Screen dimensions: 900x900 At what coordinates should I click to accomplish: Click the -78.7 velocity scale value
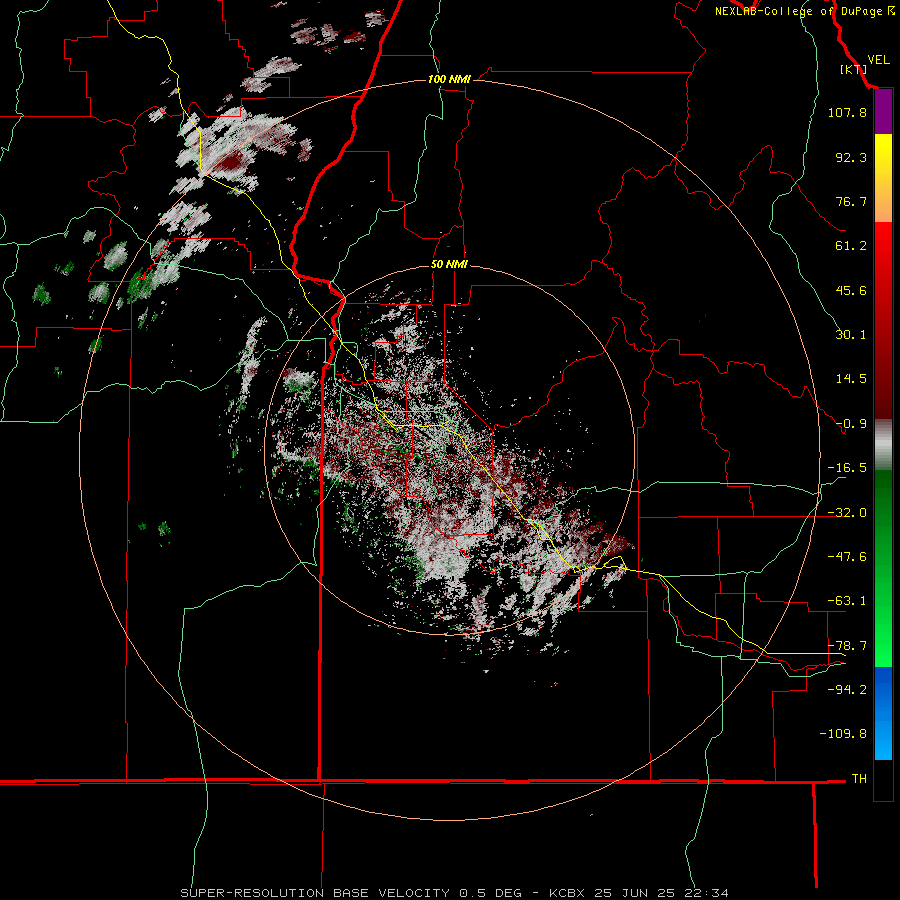pos(847,646)
